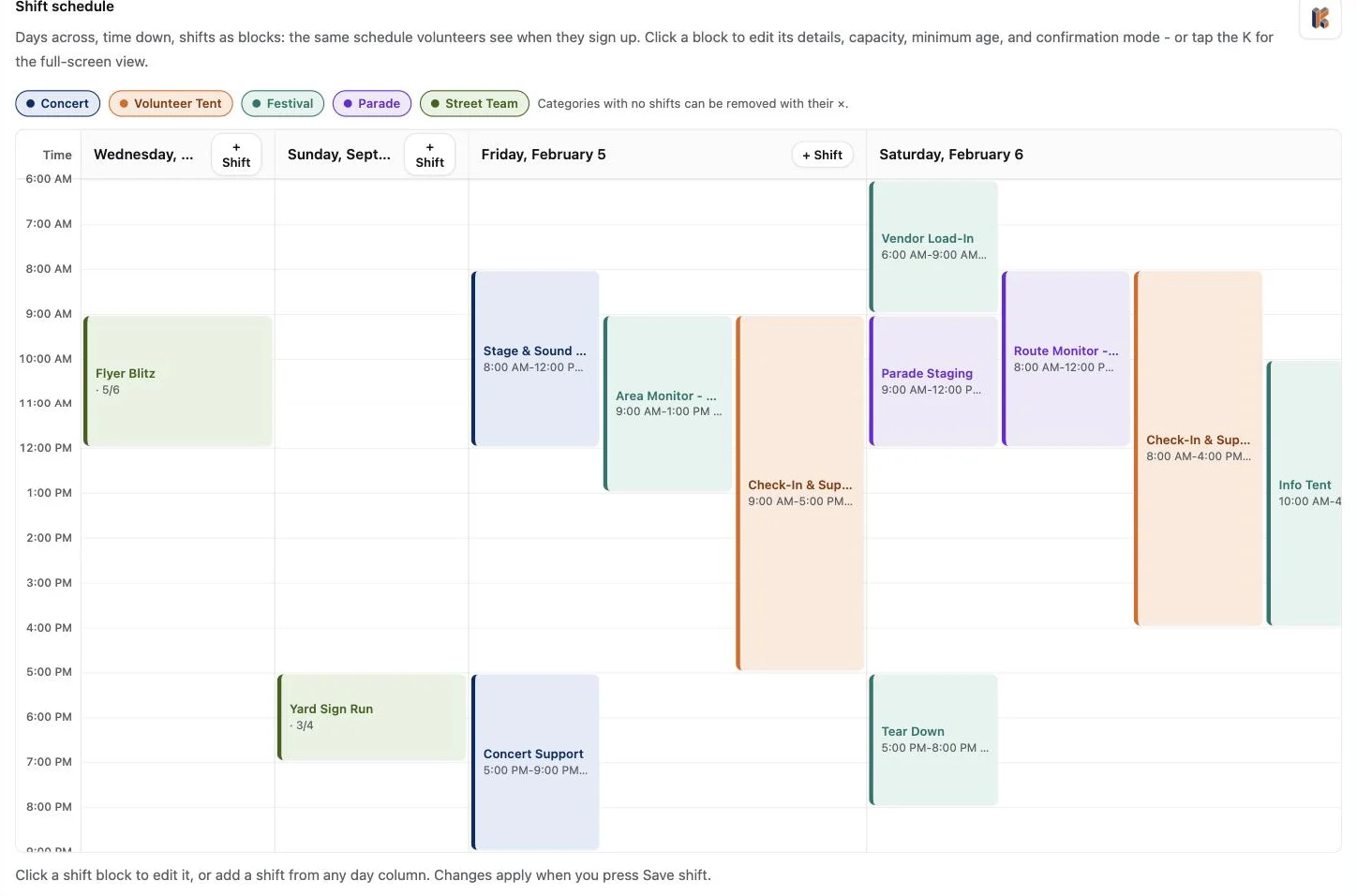Open Saturday's Check-In & Sup... 8:00 AM block
Image resolution: width=1357 pixels, height=896 pixels.
[x=1198, y=448]
